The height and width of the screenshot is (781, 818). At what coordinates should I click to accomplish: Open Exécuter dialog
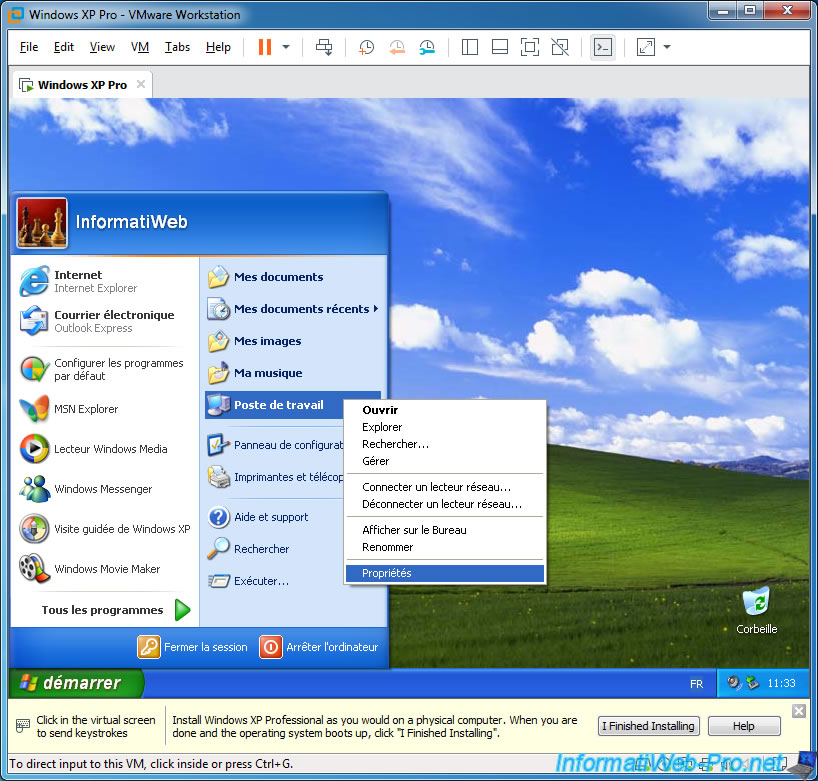[274, 581]
